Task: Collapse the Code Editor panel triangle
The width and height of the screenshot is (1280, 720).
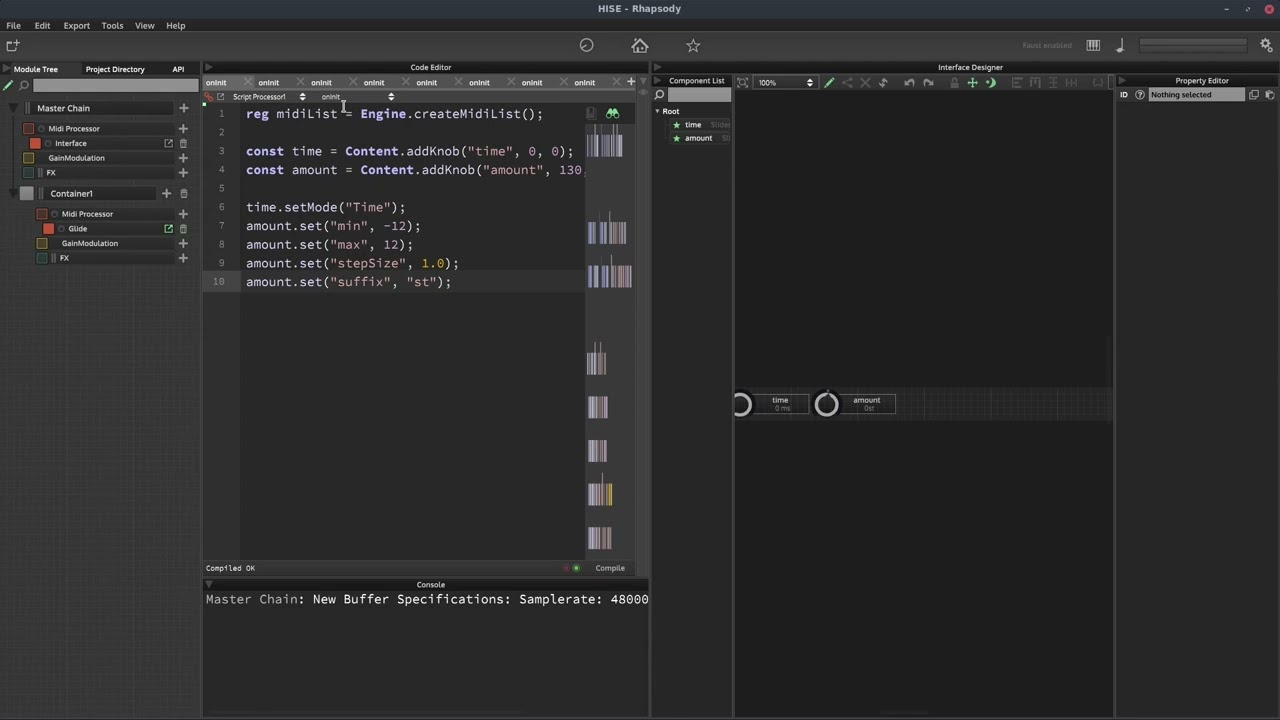Action: (209, 68)
